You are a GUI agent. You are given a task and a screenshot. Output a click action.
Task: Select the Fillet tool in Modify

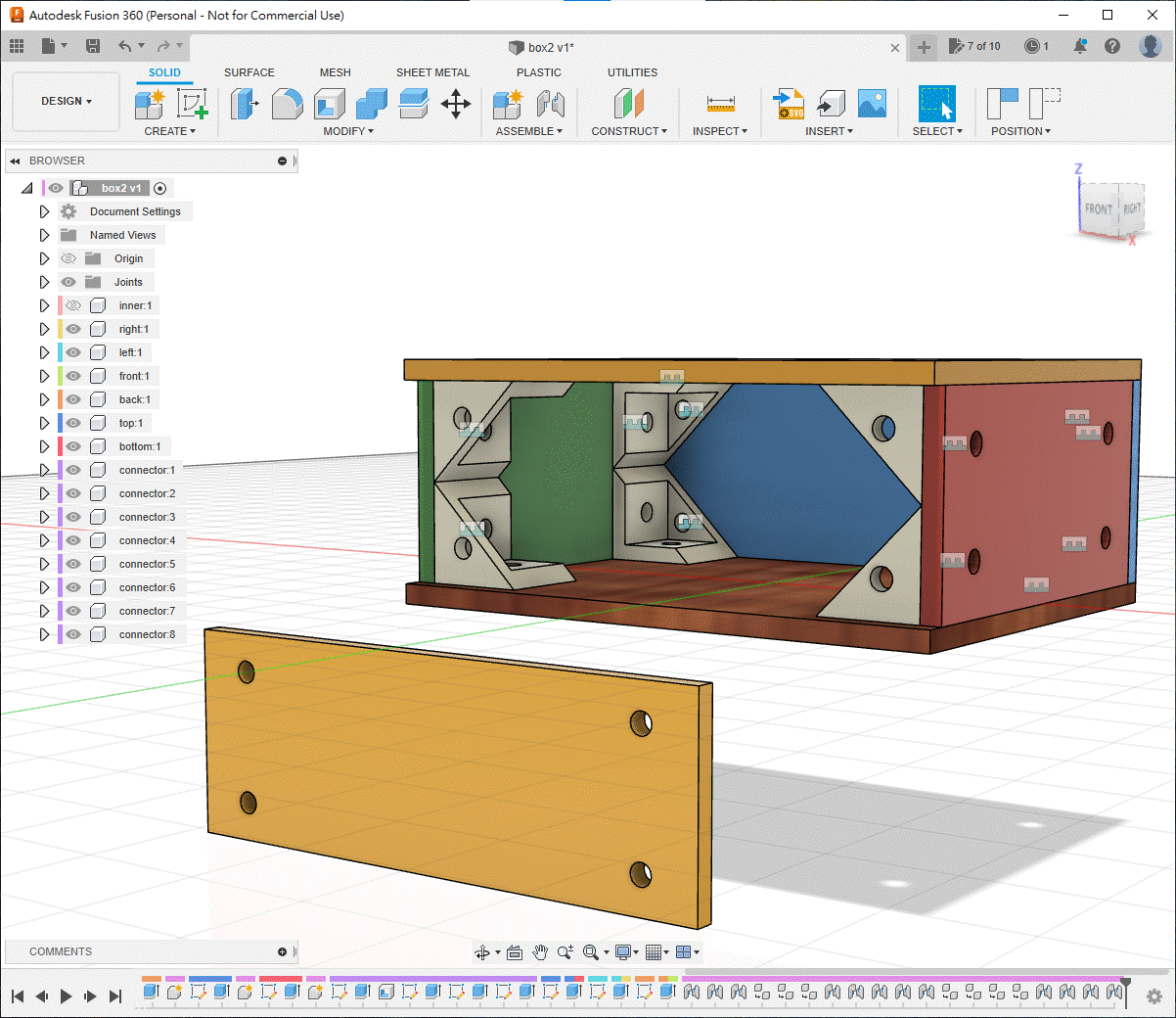[287, 104]
